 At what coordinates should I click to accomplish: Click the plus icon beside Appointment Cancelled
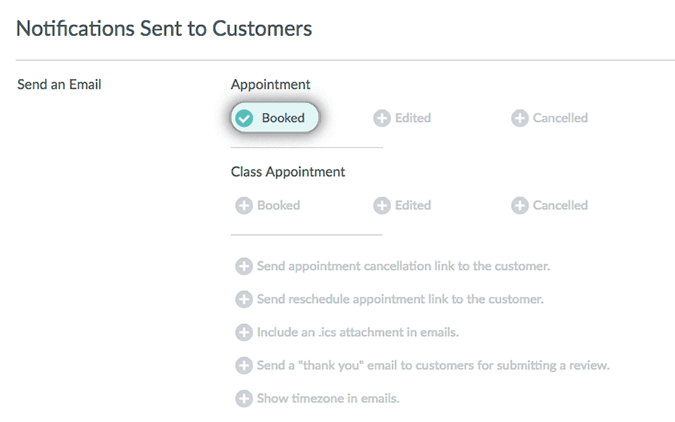(519, 118)
